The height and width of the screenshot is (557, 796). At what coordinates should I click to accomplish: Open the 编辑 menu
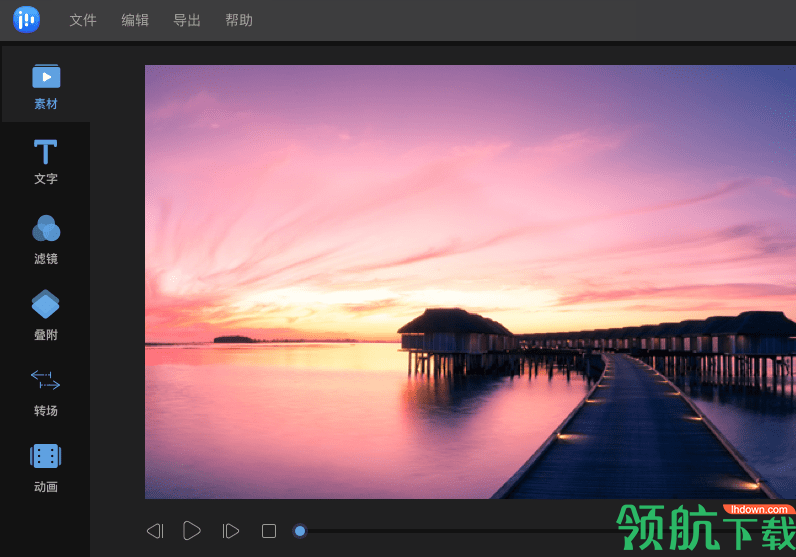(135, 20)
